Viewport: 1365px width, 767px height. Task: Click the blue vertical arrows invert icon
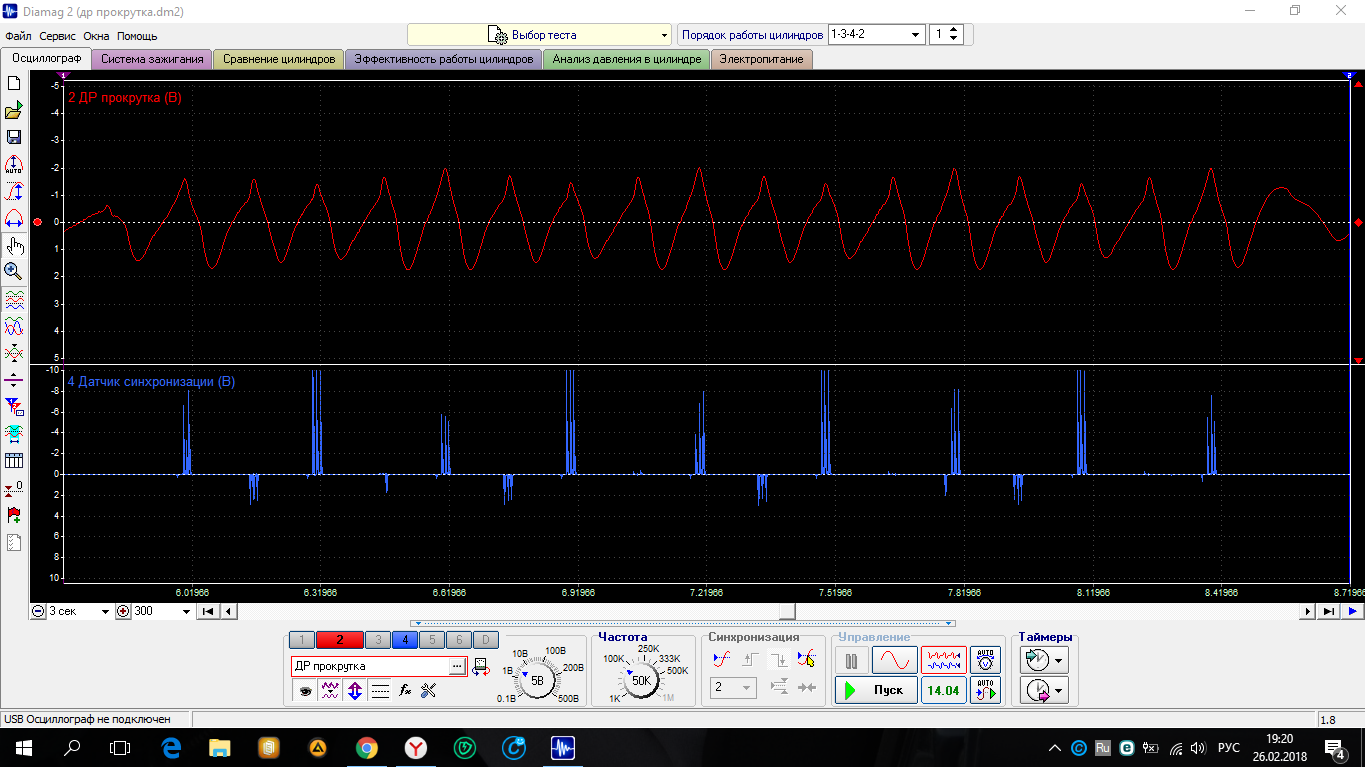[354, 690]
